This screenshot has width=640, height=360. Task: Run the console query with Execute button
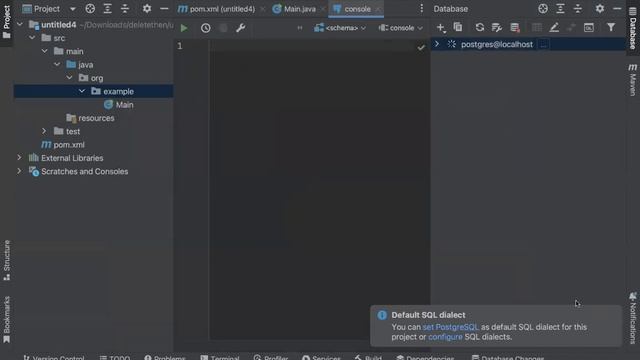click(x=184, y=28)
